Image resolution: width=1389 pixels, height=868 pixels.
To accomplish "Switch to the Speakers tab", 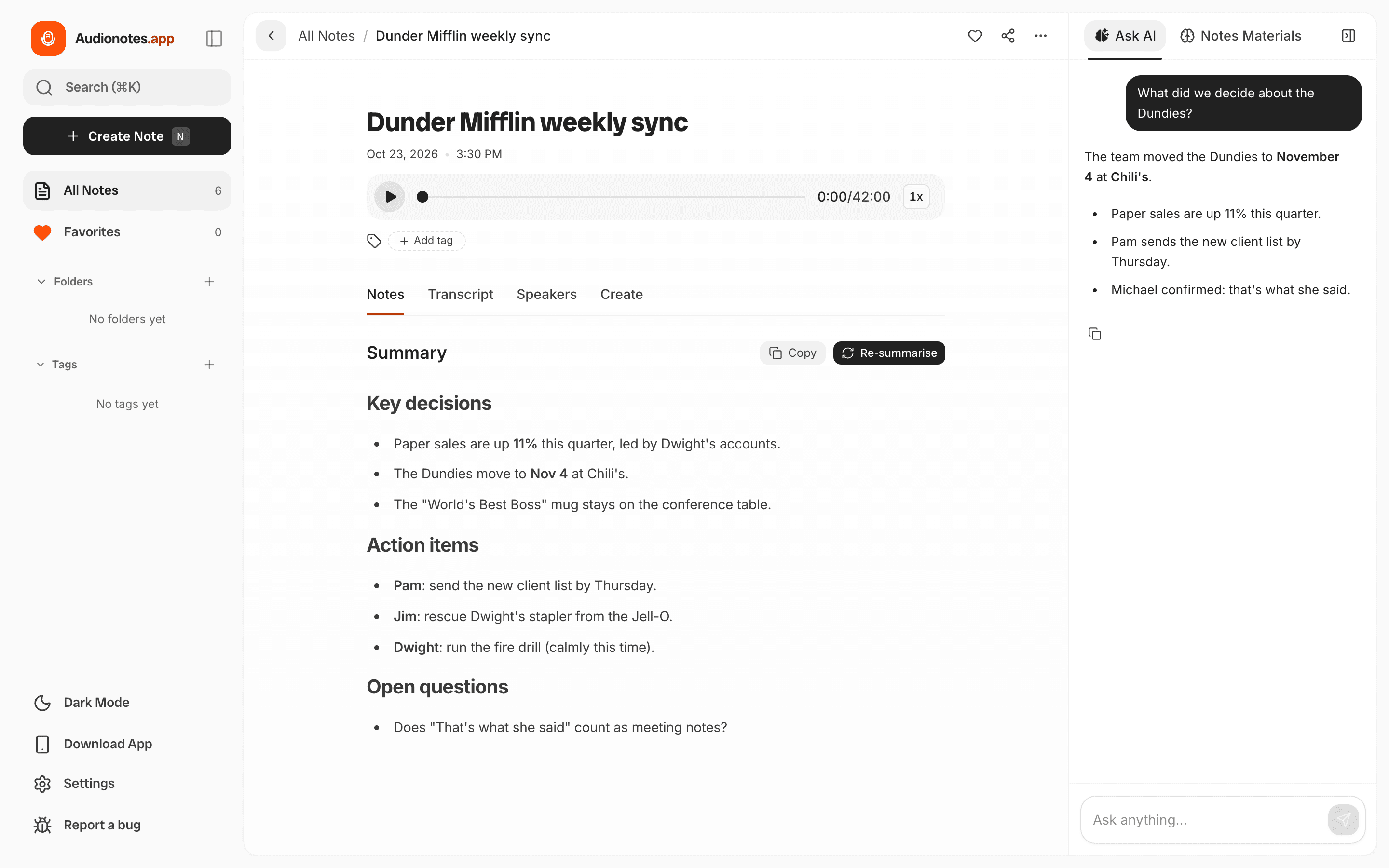I will 546,294.
